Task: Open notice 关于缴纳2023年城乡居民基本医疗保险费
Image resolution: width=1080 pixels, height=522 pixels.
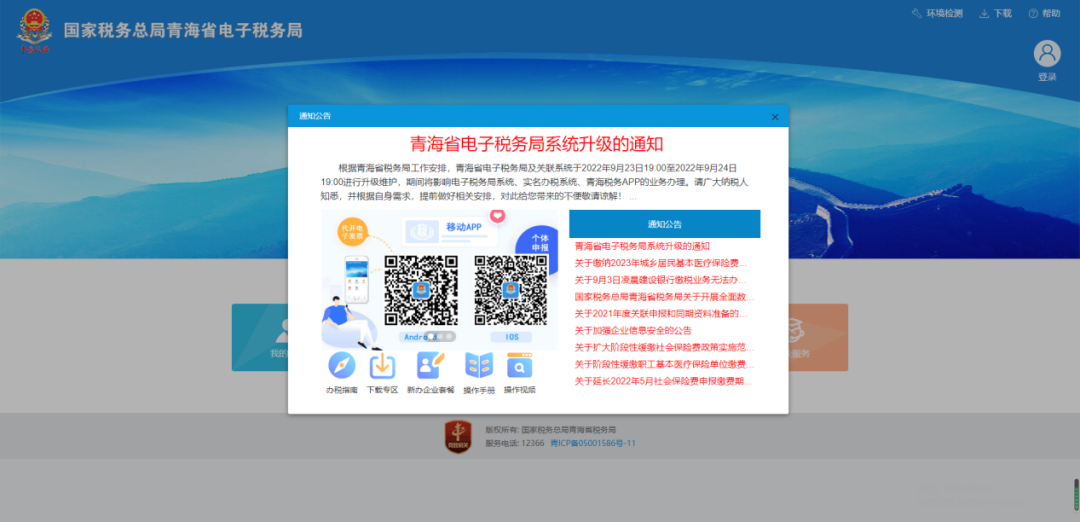Action: [x=661, y=263]
